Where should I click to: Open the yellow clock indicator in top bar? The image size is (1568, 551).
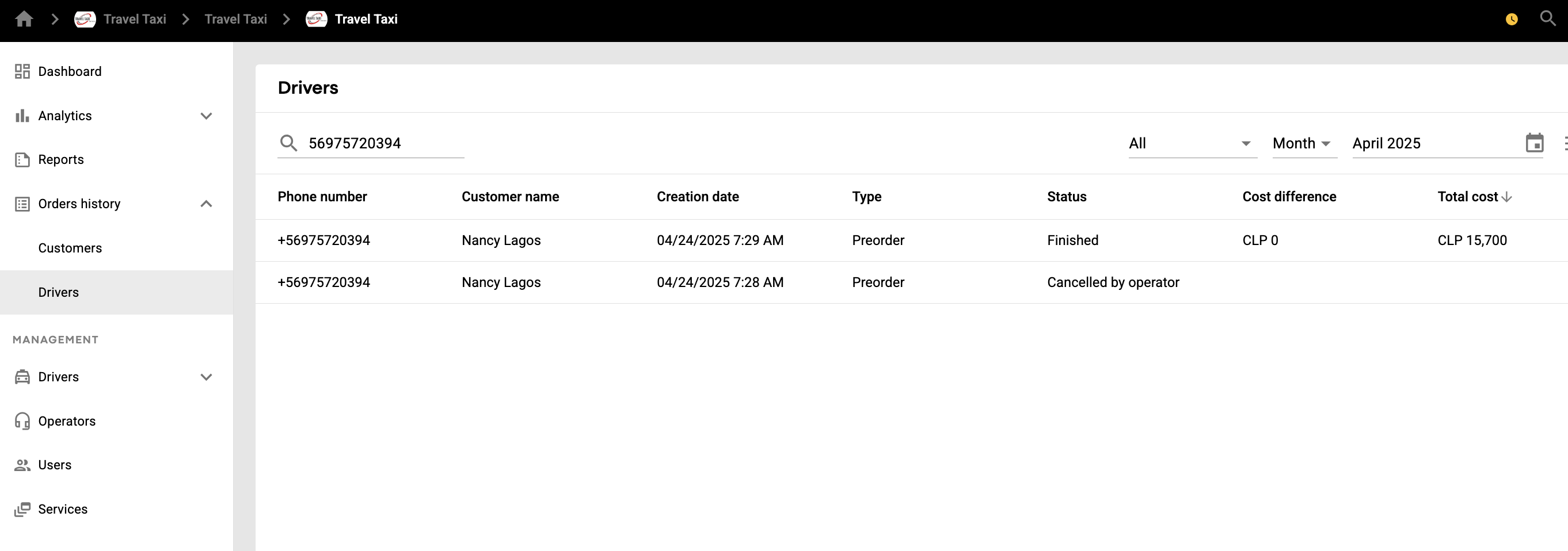1512,20
